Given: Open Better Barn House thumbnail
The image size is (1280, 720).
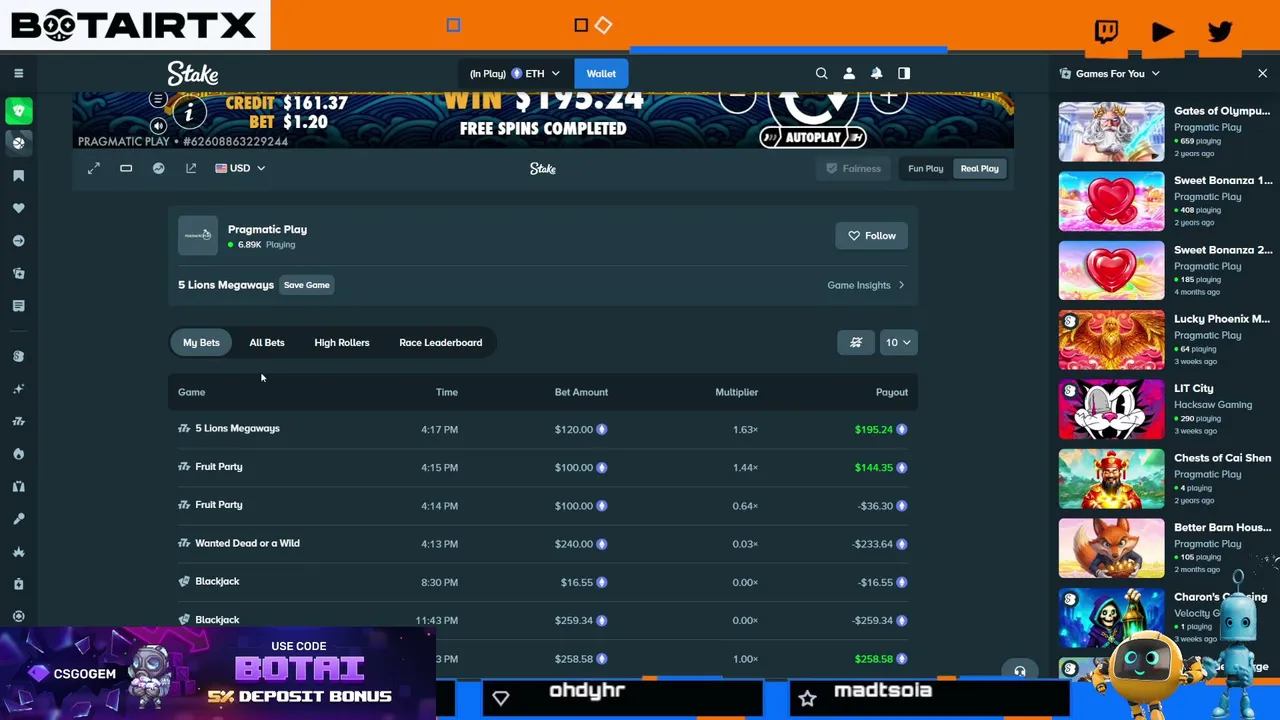Looking at the screenshot, I should [1111, 548].
